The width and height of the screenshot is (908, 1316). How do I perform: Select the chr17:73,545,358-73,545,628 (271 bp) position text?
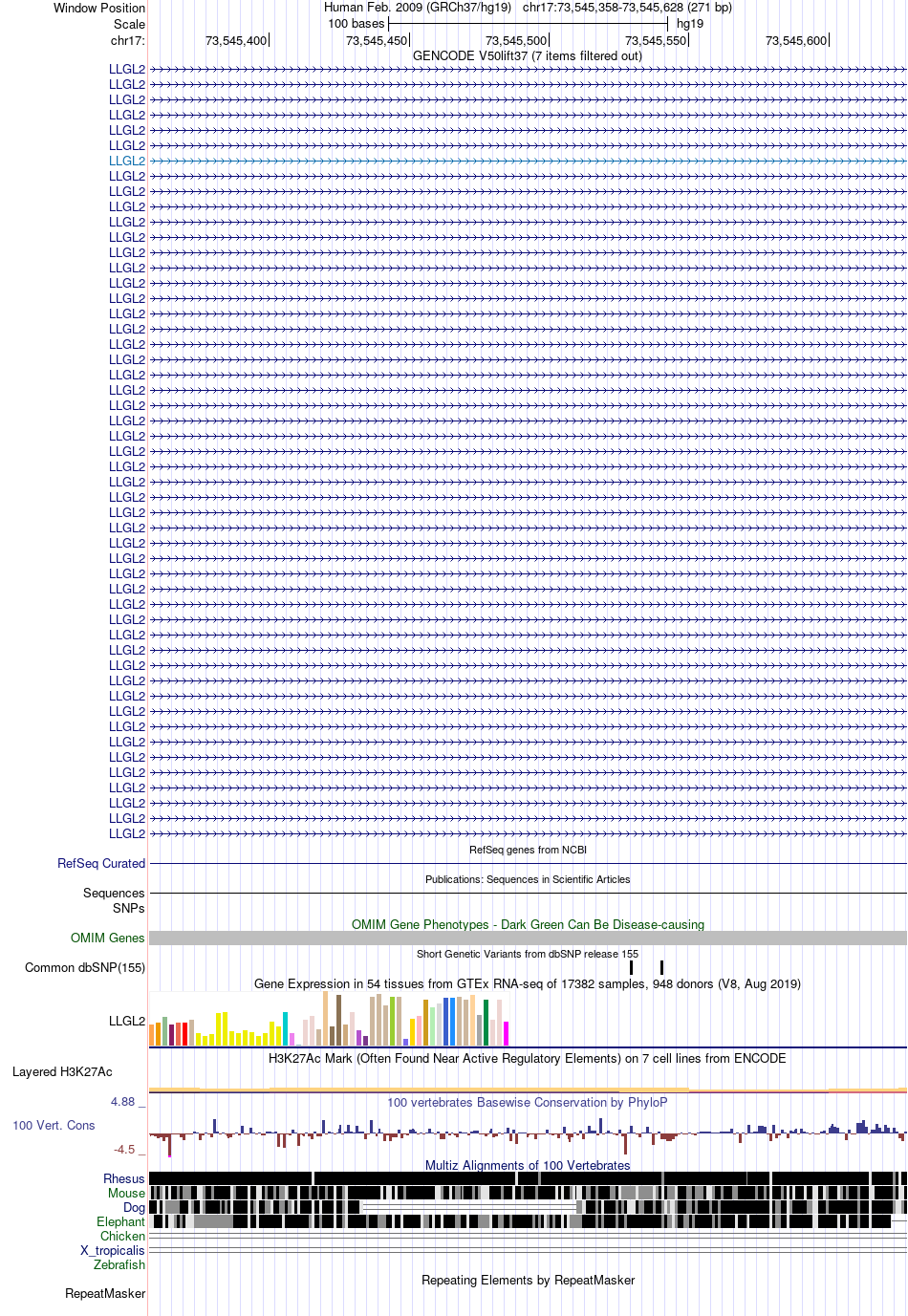(627, 7)
